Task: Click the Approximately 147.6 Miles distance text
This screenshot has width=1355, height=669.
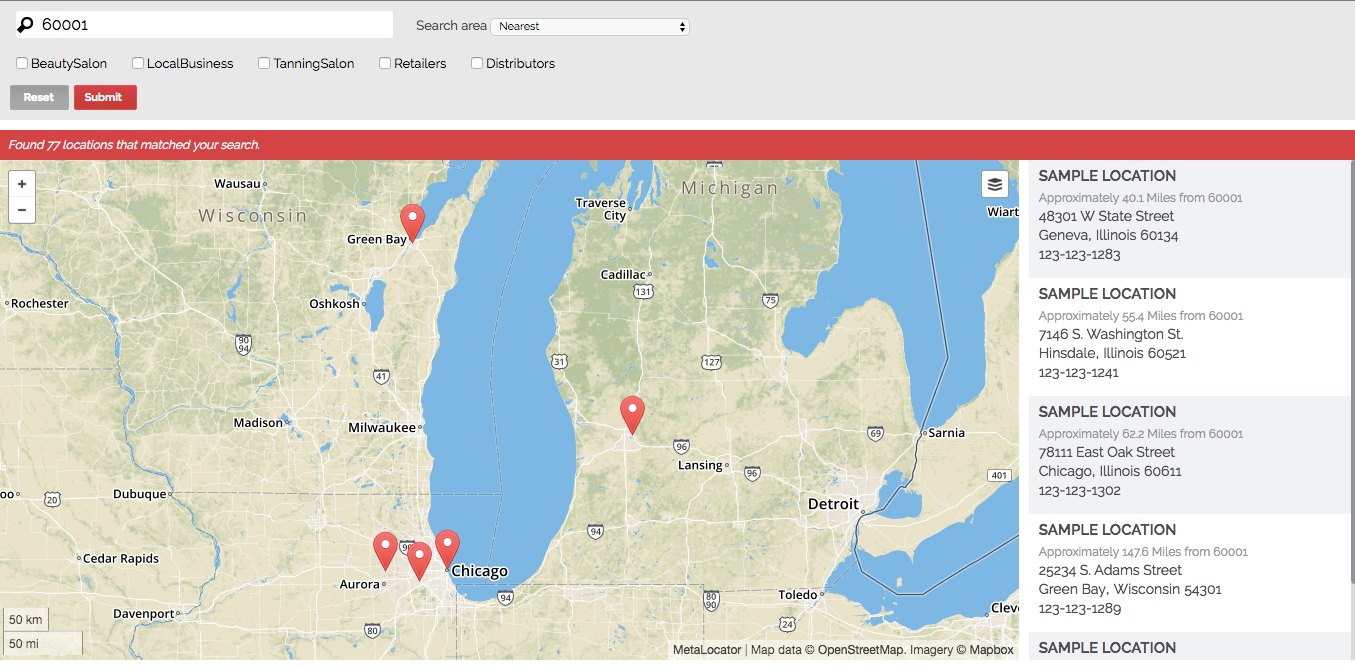Action: click(1143, 552)
